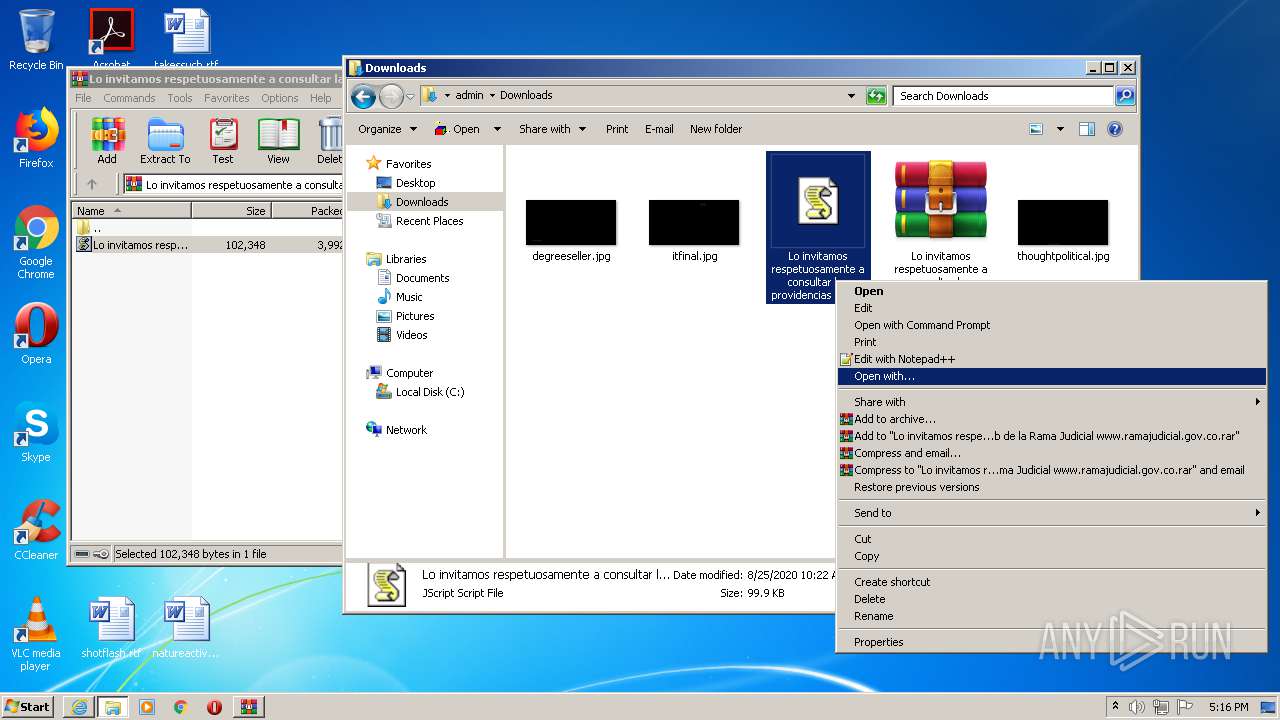Select file row in WinRAR list

pos(209,245)
